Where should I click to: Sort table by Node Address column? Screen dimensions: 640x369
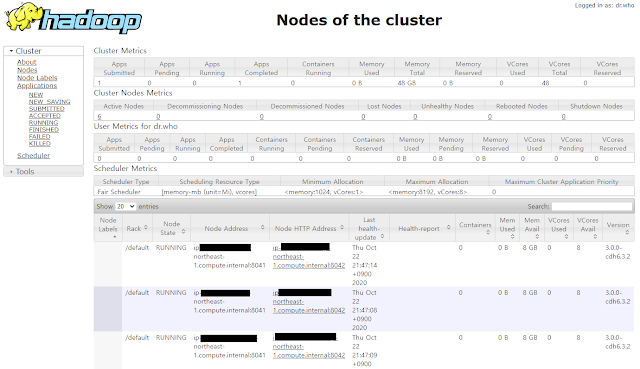230,228
